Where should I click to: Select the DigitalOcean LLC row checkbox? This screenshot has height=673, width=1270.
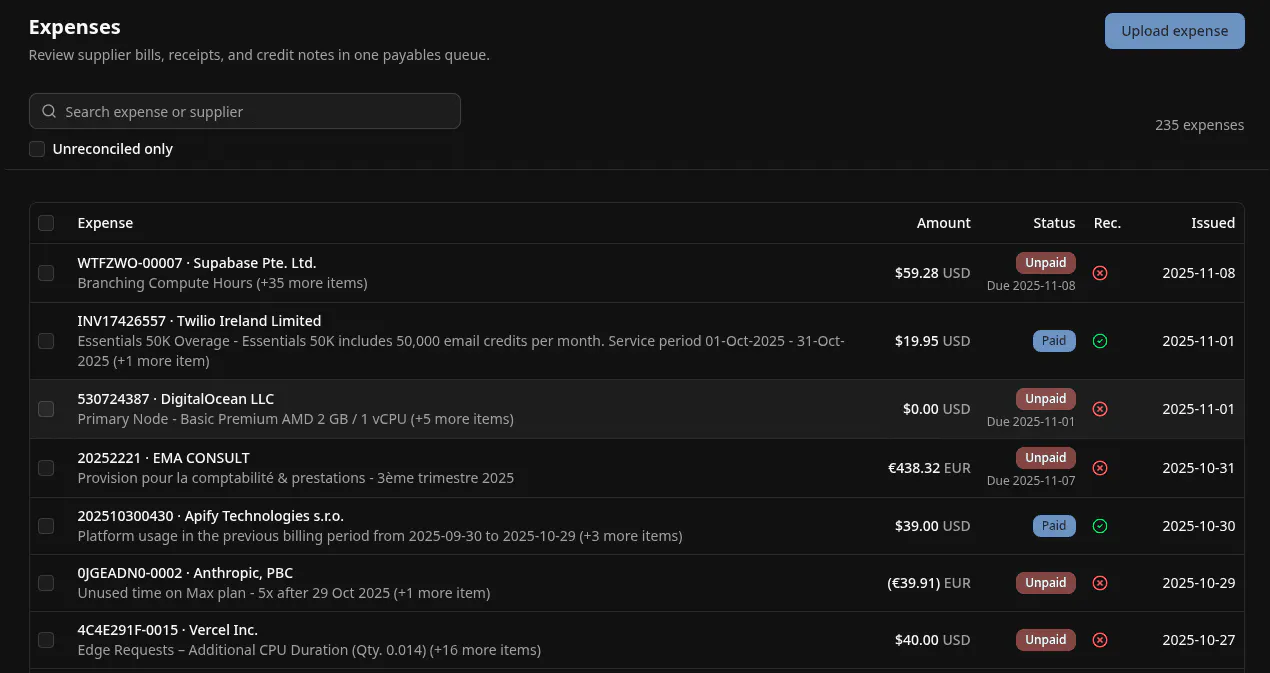point(46,409)
